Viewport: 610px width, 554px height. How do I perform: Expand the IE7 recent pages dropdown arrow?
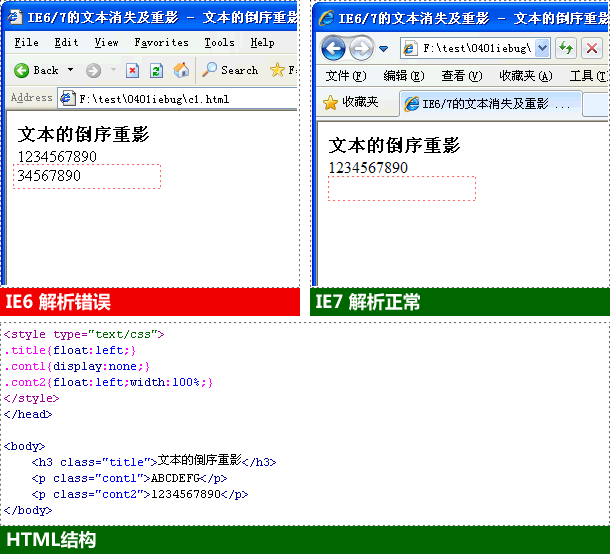tap(383, 49)
